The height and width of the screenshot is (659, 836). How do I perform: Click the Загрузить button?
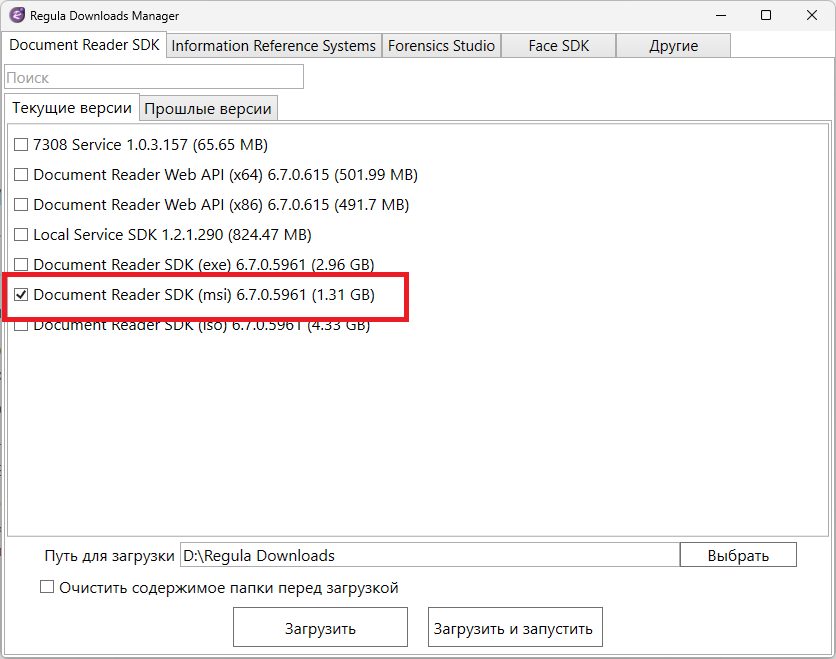319,627
